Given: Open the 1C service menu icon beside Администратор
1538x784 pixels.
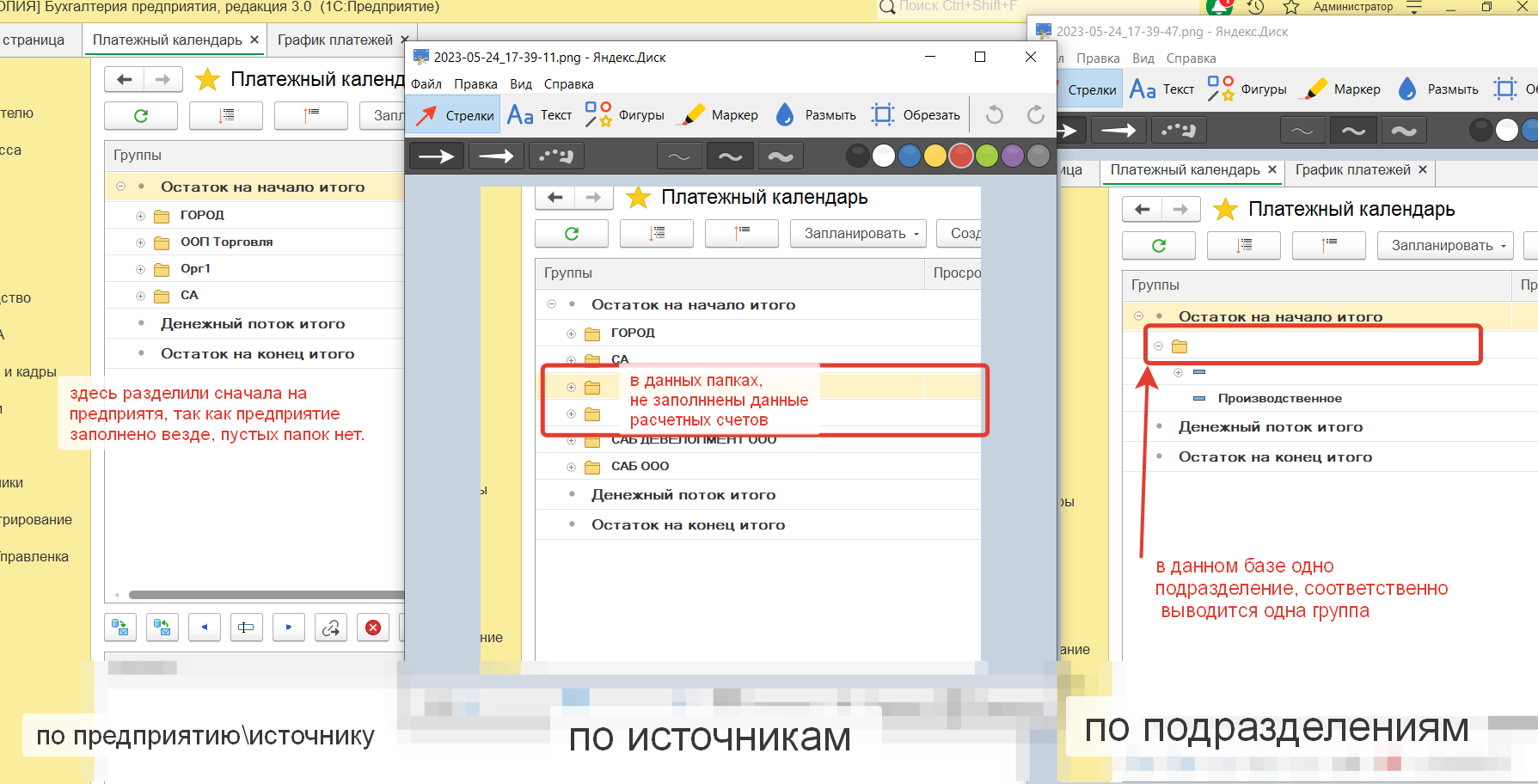Looking at the screenshot, I should point(1414,7).
